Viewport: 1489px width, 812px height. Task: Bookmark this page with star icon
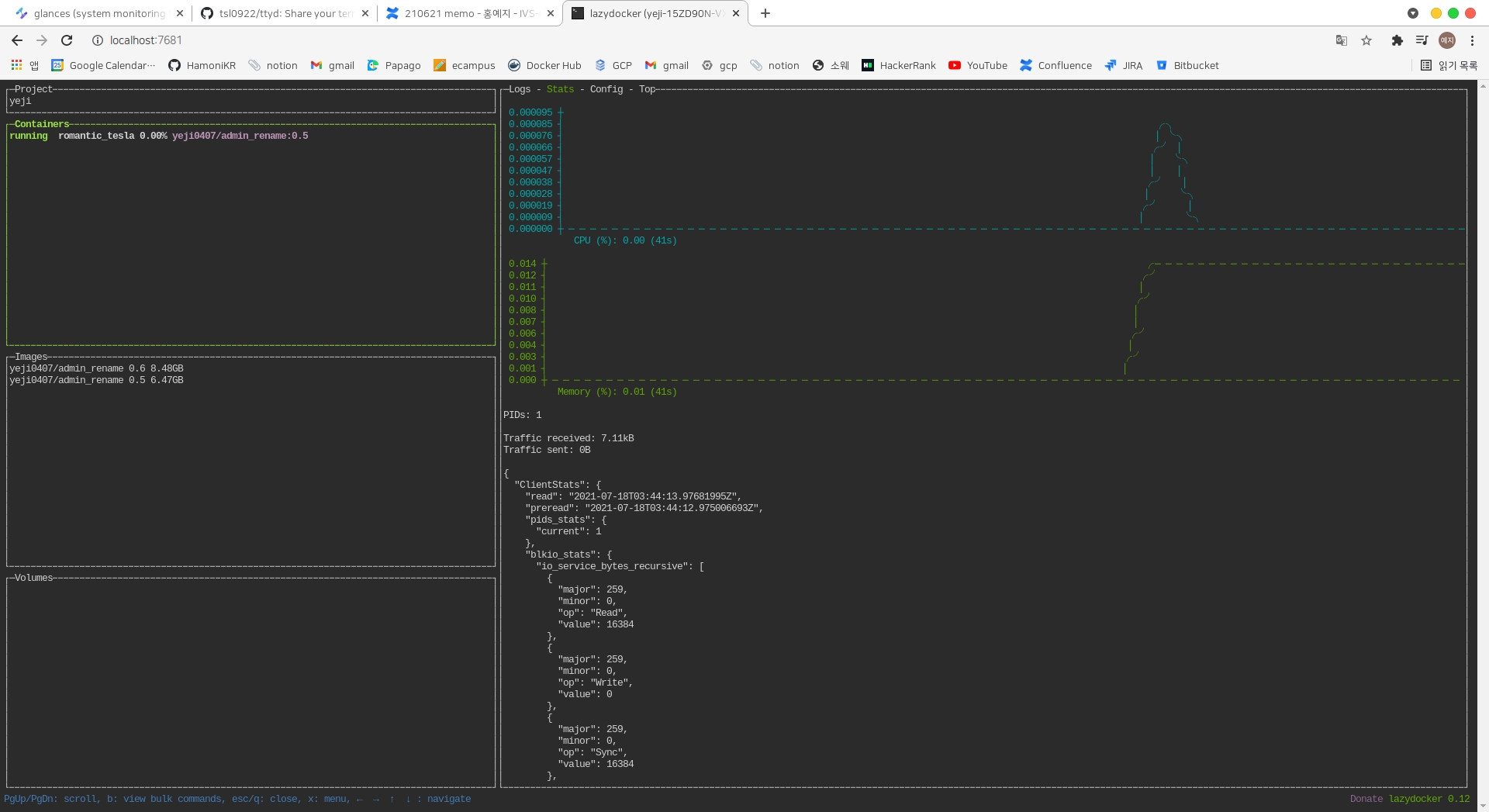tap(1366, 40)
